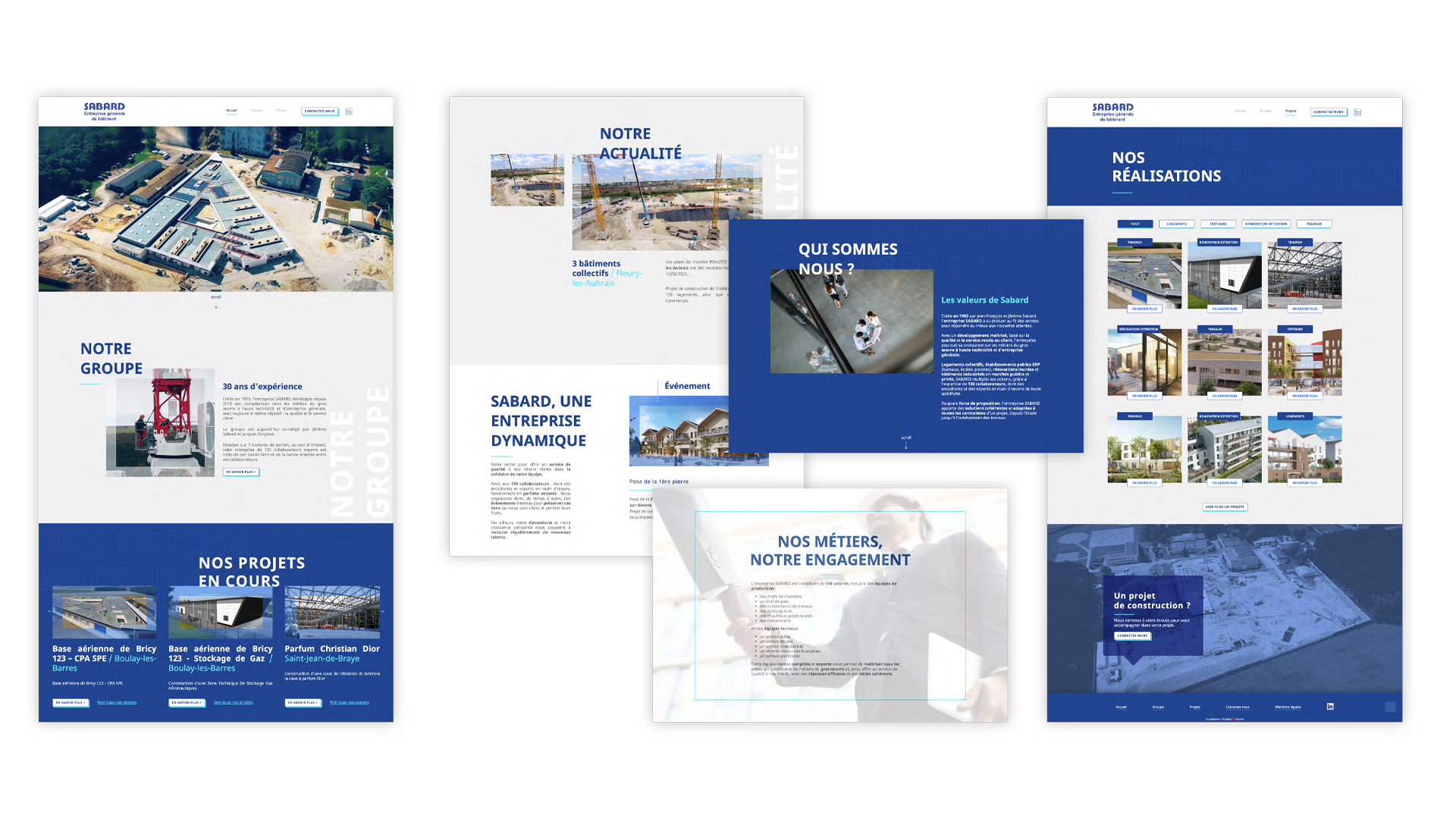Click the white LinkedIn icon in footer

[x=1330, y=706]
